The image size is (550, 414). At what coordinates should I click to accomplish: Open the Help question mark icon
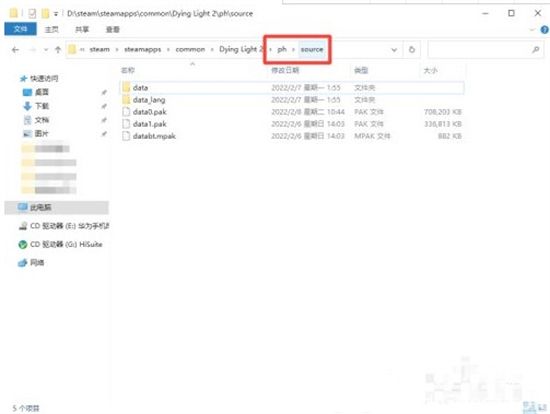544,30
